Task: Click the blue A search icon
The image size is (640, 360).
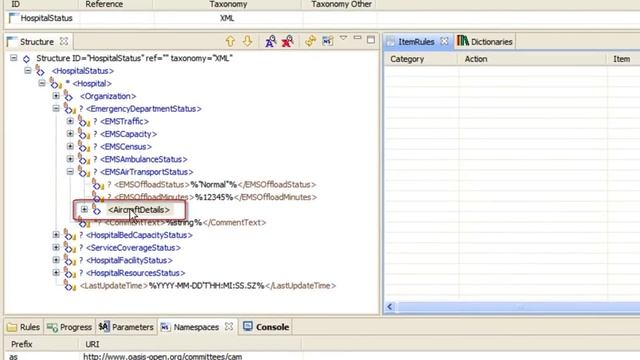Action: [270, 41]
